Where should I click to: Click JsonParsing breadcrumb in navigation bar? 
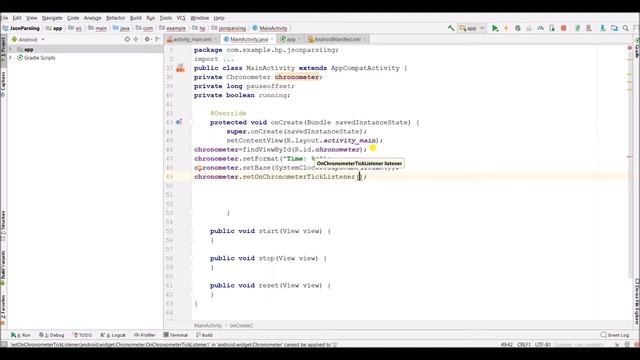[x=21, y=28]
